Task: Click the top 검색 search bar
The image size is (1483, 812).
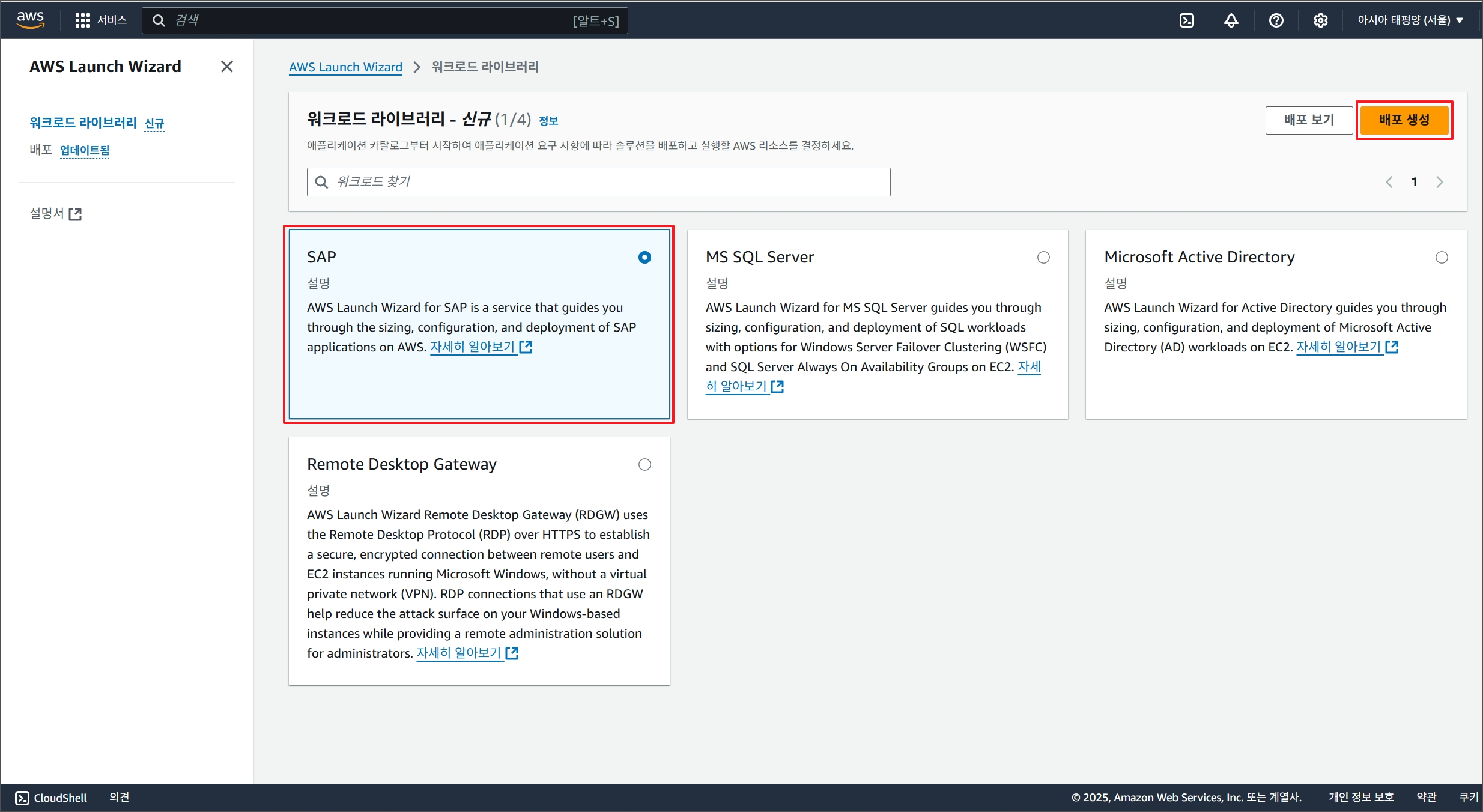Action: [x=384, y=20]
